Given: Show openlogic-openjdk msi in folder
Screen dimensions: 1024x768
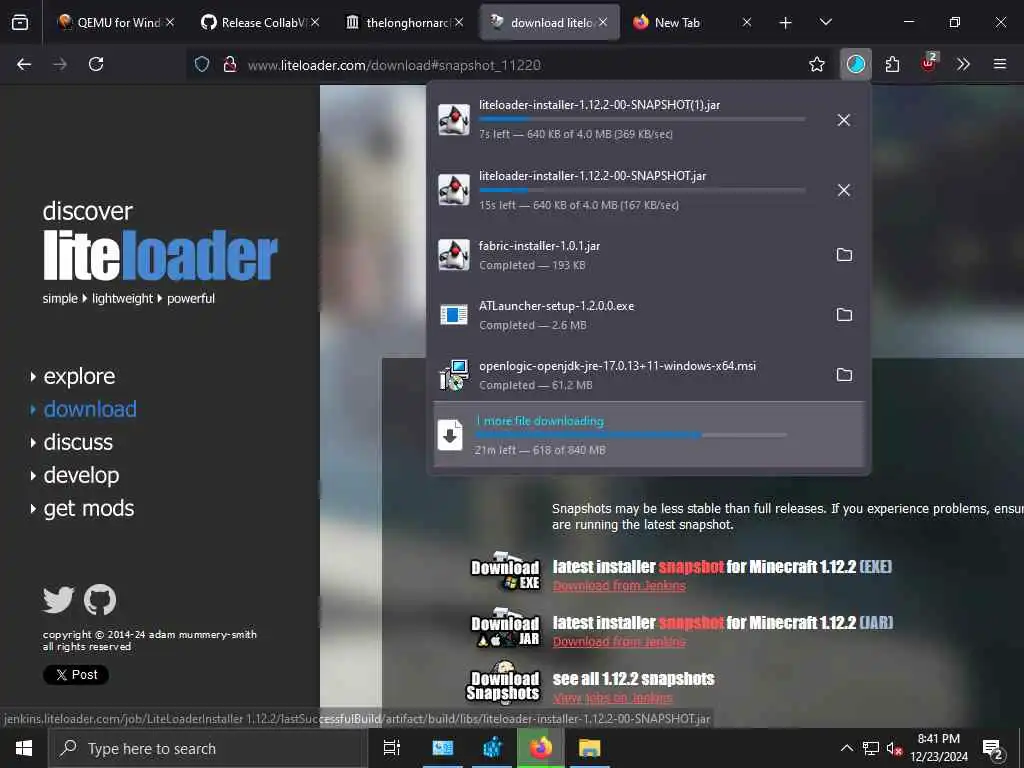Looking at the screenshot, I should (844, 375).
